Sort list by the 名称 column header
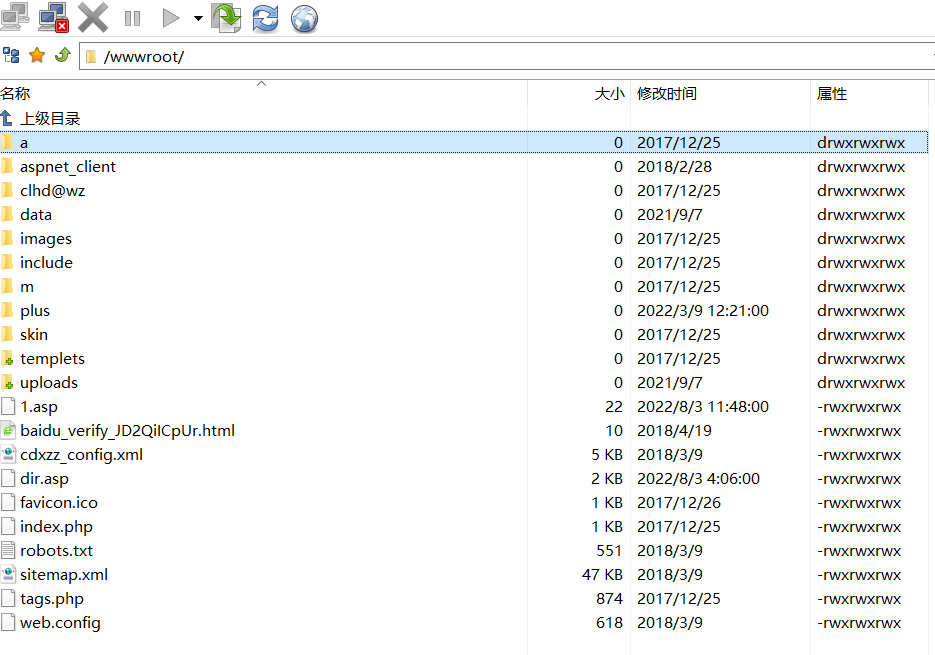This screenshot has height=655, width=935. tap(16, 94)
